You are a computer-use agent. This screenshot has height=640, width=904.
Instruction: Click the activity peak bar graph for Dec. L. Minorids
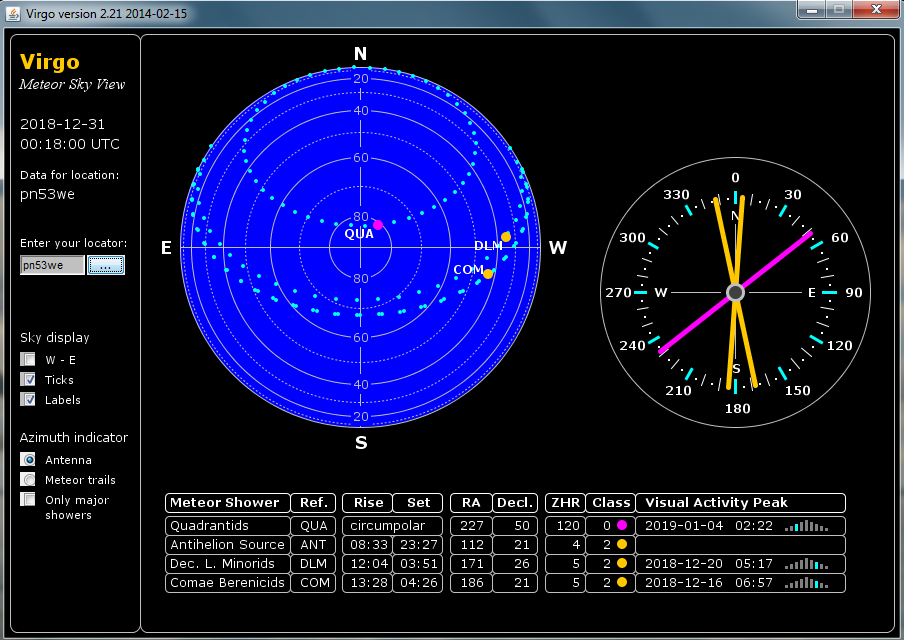(807, 564)
